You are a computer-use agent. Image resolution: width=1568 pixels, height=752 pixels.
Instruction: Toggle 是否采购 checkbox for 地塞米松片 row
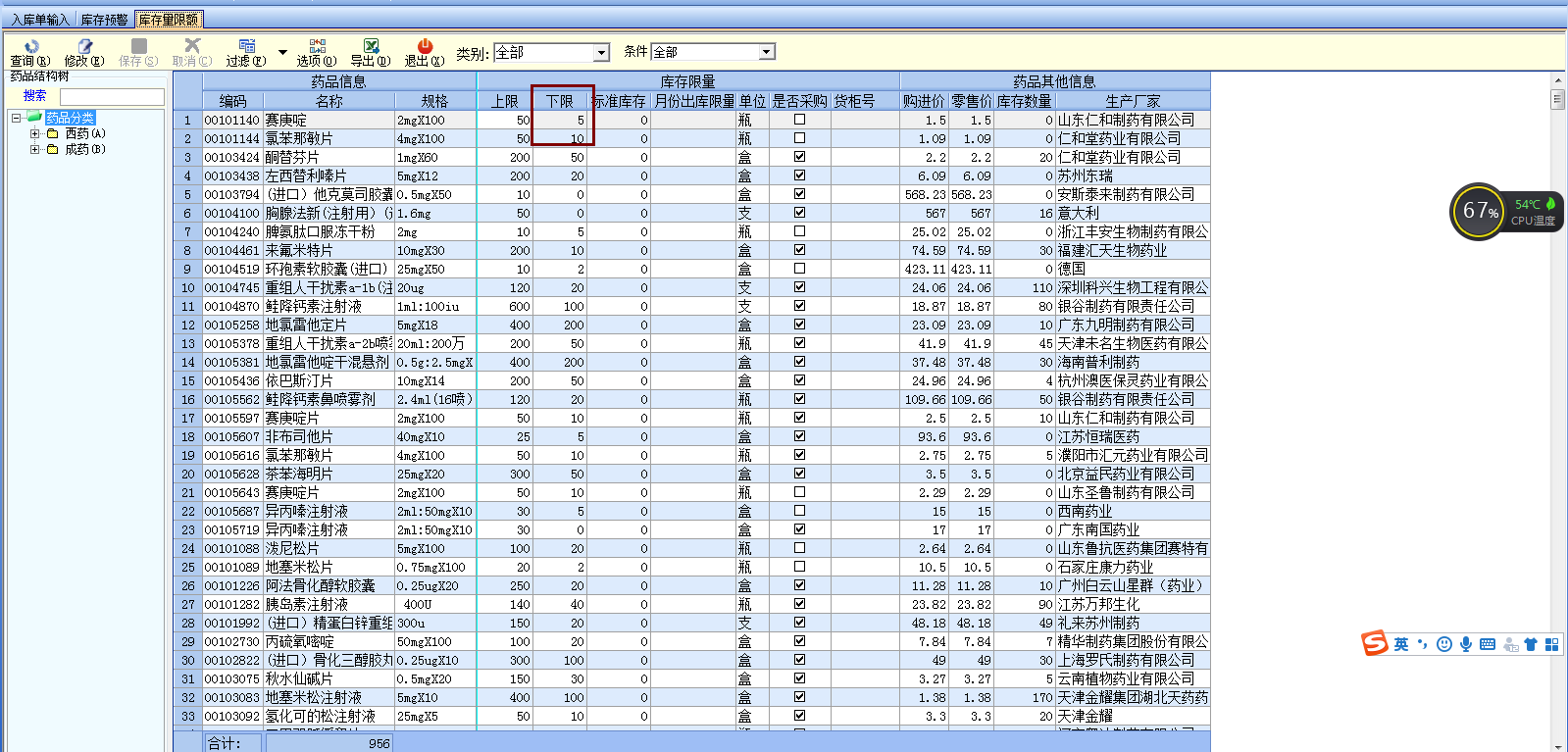tap(799, 567)
